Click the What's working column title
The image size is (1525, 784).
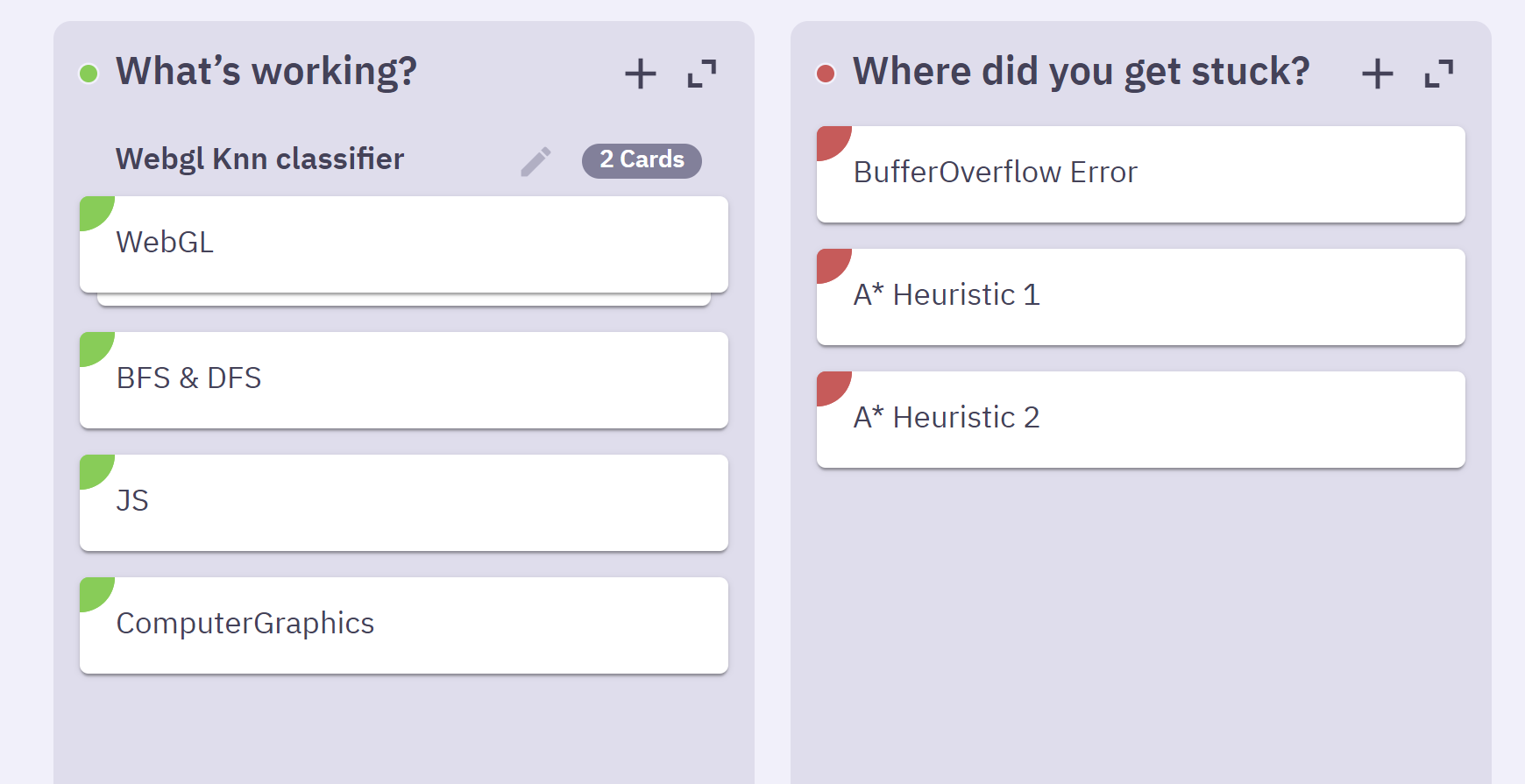tap(267, 71)
